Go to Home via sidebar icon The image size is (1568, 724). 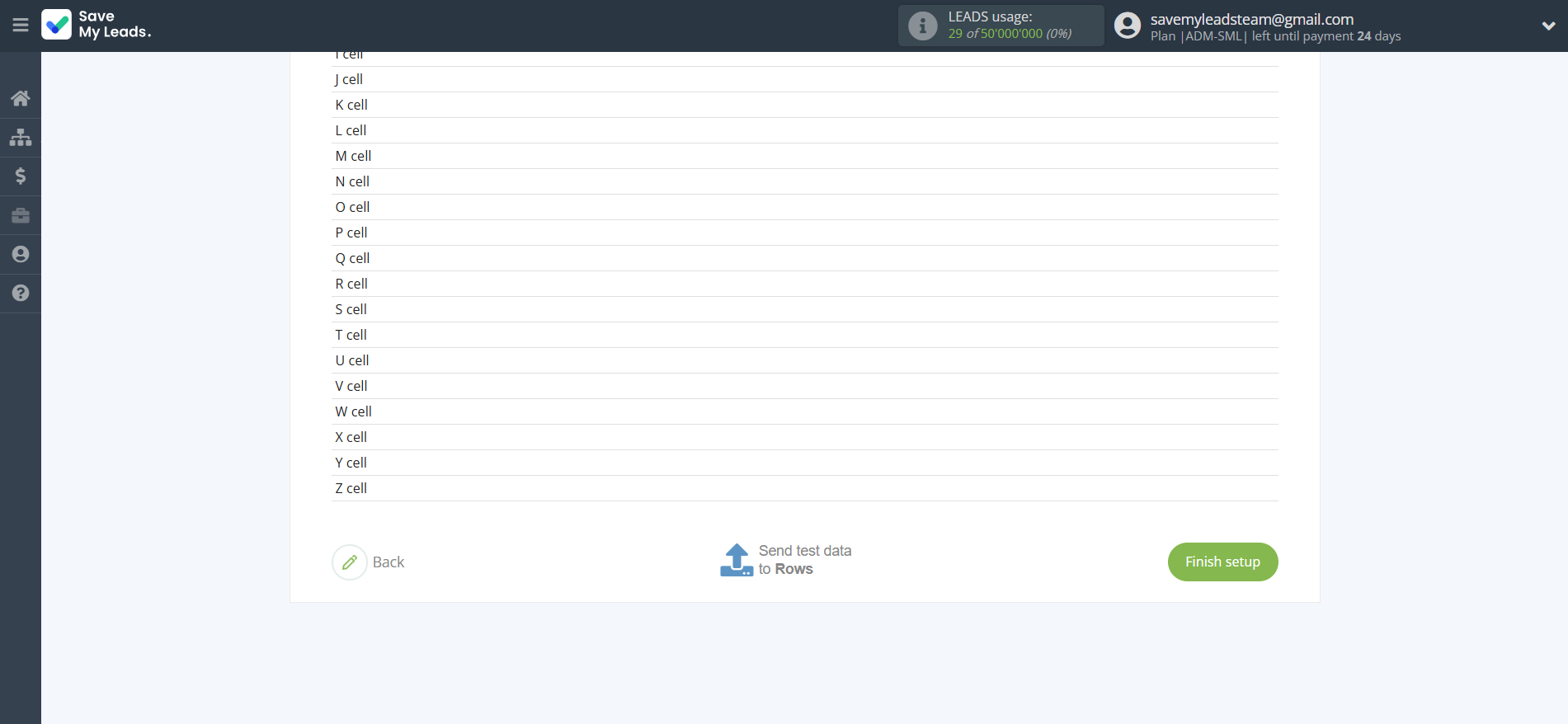[21, 99]
